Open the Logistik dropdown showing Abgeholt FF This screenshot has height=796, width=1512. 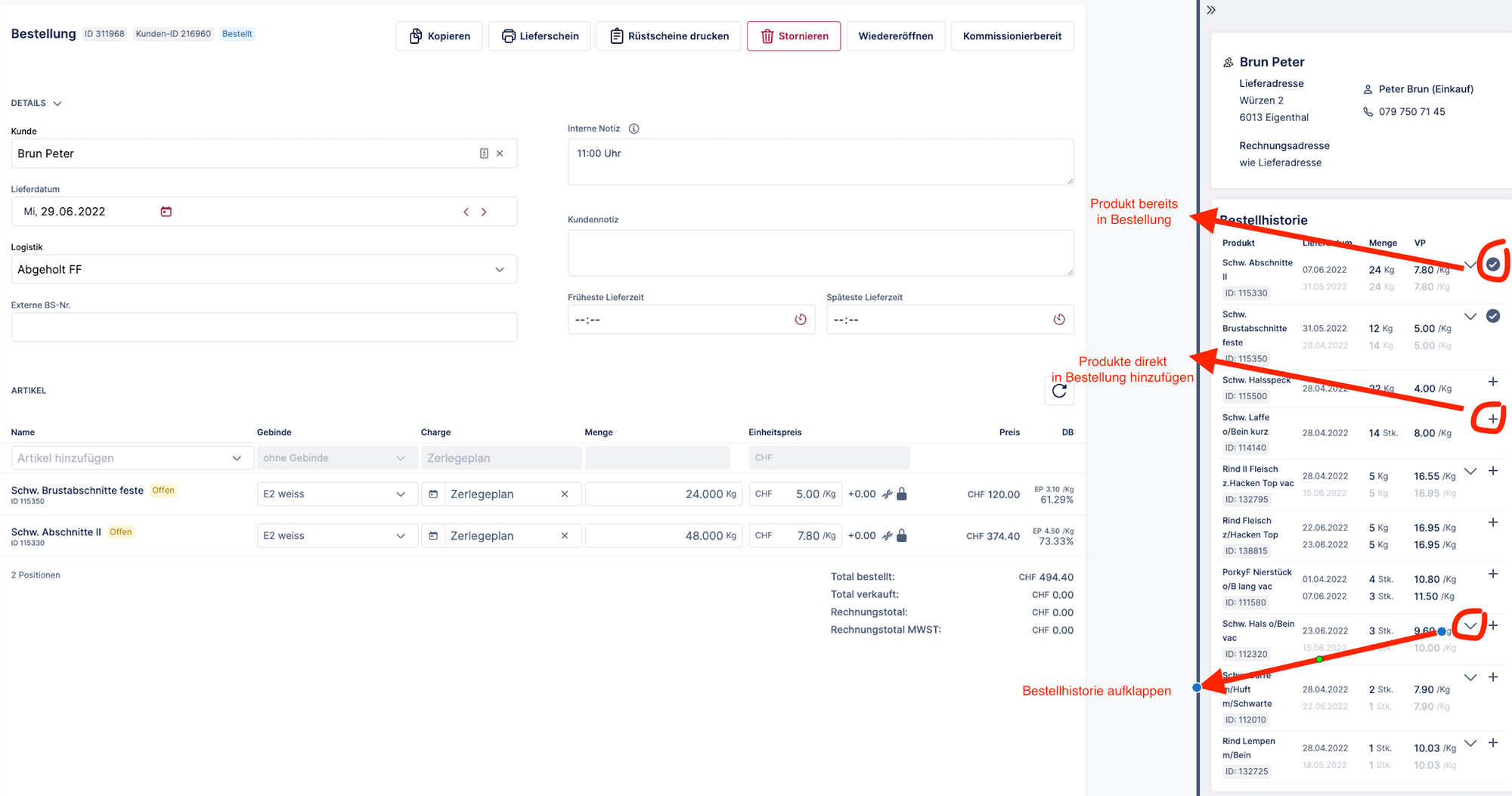264,270
